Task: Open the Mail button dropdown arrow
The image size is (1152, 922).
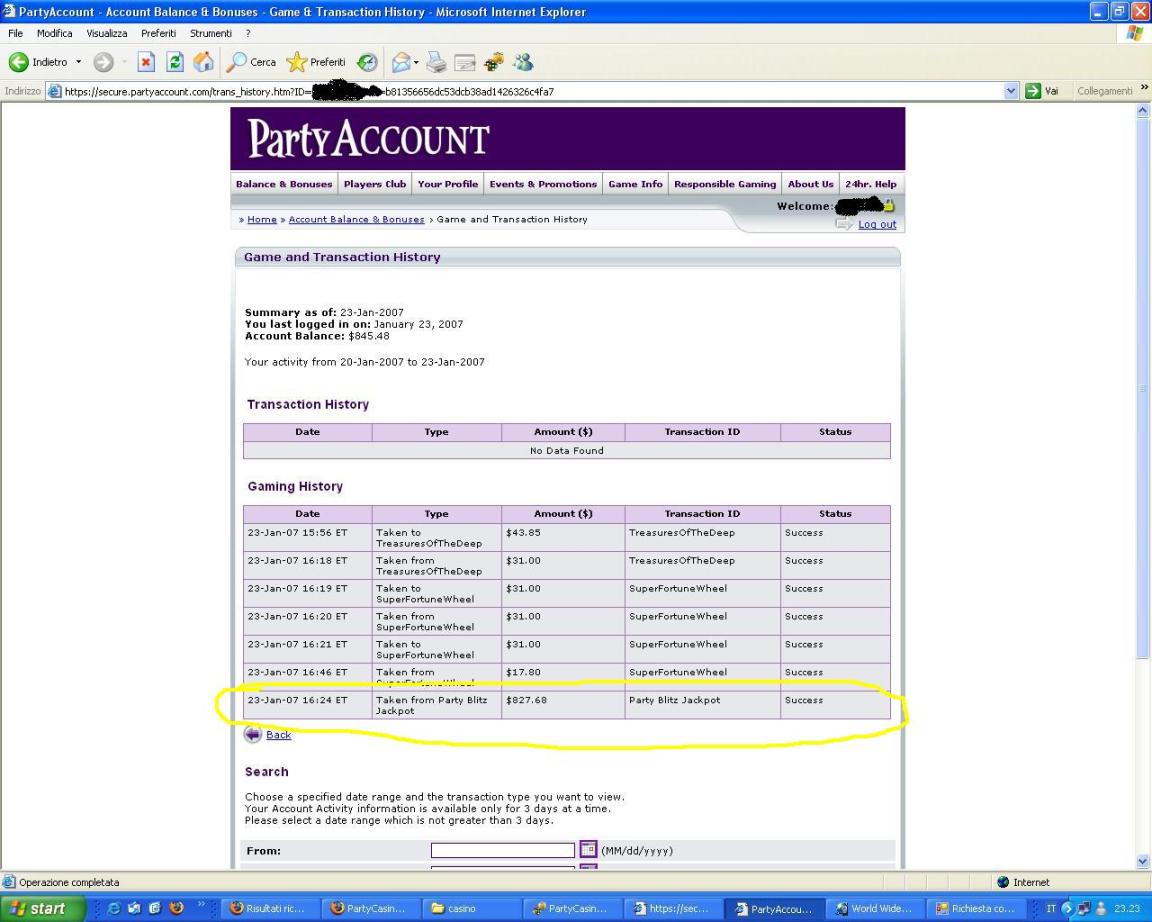Action: pos(416,62)
